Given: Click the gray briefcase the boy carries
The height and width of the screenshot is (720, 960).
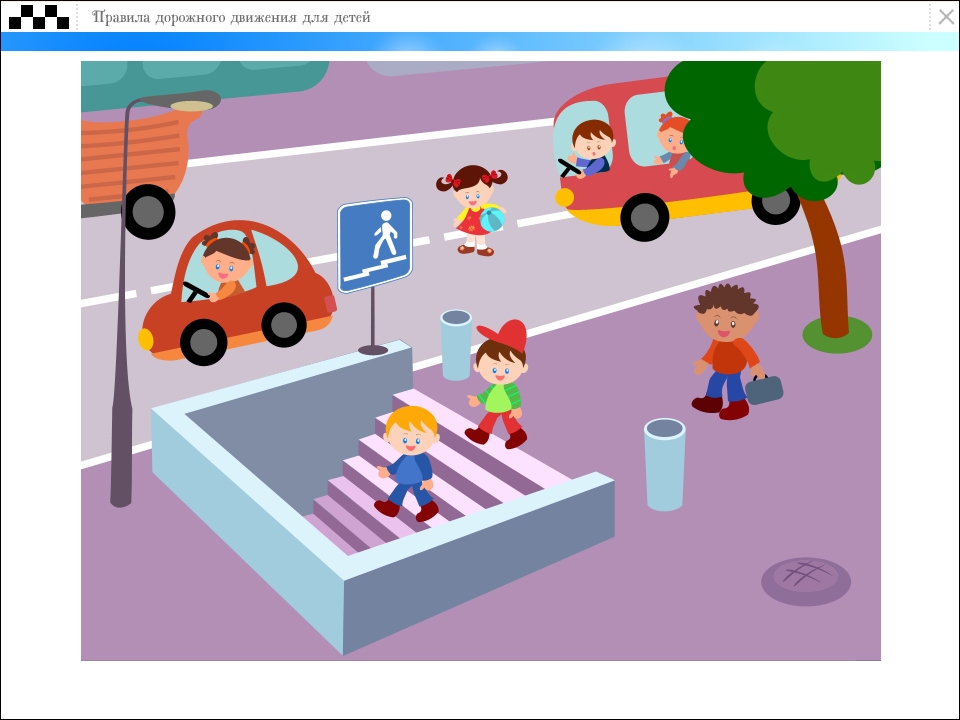Looking at the screenshot, I should [x=763, y=389].
